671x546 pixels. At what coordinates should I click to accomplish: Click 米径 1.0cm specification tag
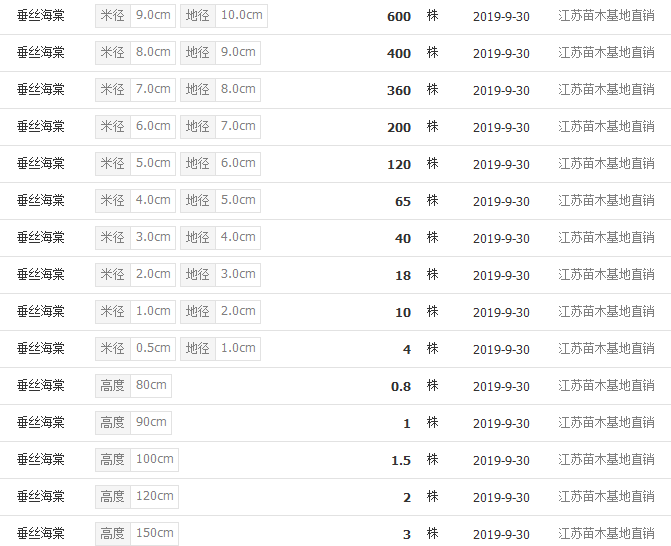point(135,312)
